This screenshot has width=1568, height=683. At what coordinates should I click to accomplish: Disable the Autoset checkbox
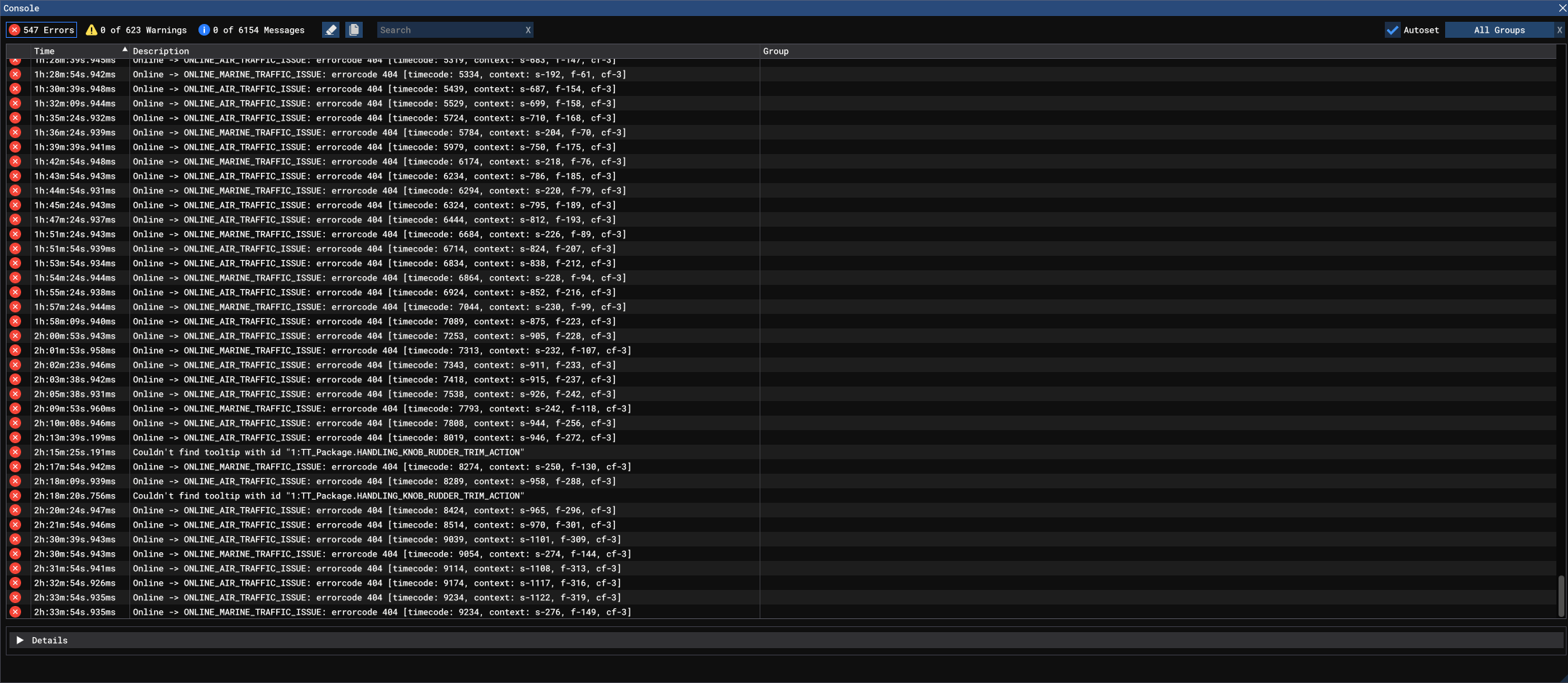point(1394,30)
